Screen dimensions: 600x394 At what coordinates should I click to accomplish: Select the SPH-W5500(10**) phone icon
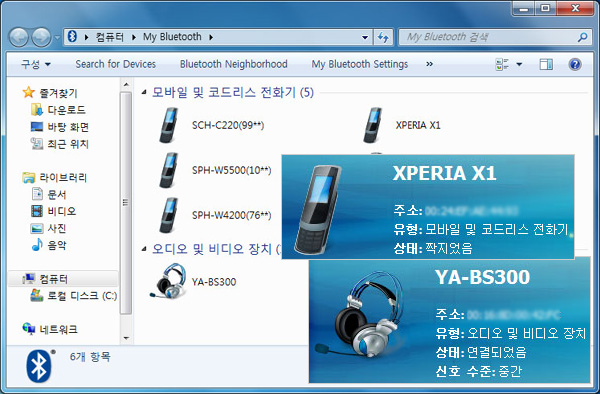pyautogui.click(x=169, y=170)
